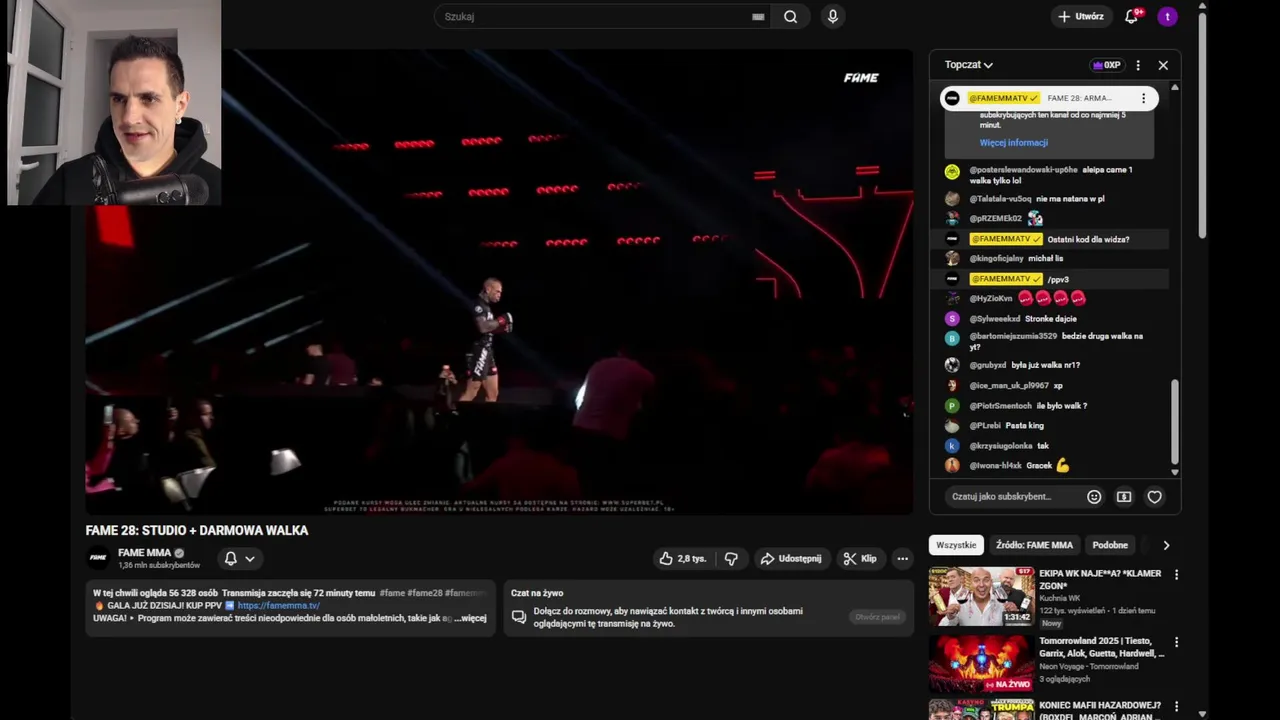
Task: Click user @iwona-hl4xk in chat
Action: tap(995, 465)
